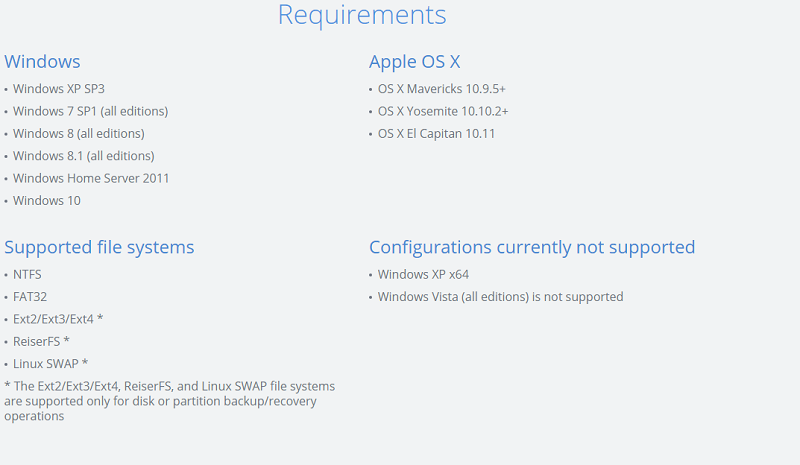Image resolution: width=800 pixels, height=465 pixels.
Task: Select Windows Home Server 2011 entry
Action: (x=91, y=179)
